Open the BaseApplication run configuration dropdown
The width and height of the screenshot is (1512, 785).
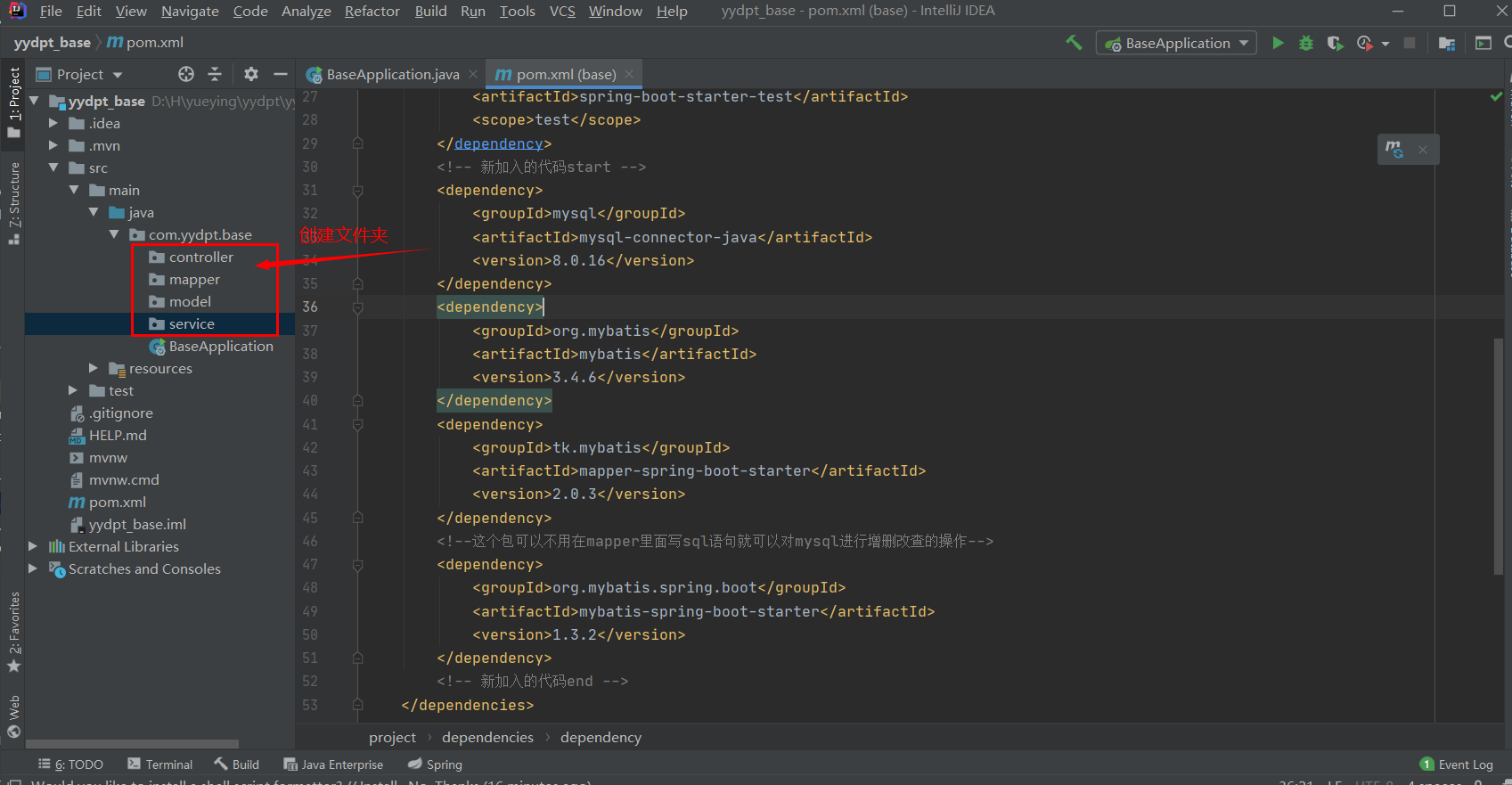pyautogui.click(x=1176, y=43)
